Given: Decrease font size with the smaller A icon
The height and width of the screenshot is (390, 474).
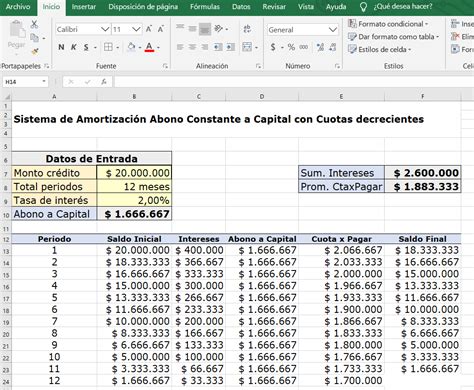Looking at the screenshot, I should click(x=161, y=29).
